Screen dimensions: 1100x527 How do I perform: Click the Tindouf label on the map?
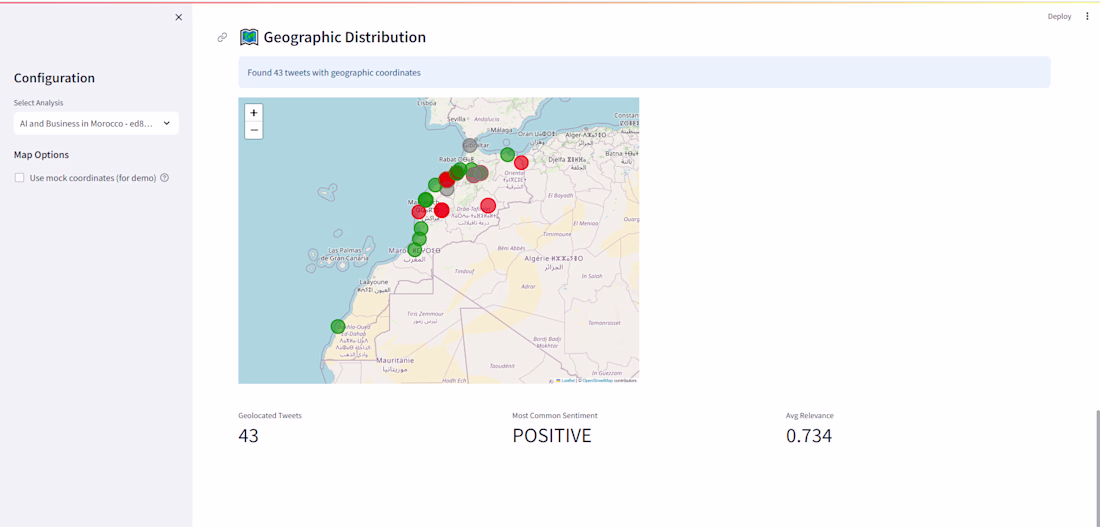[465, 271]
